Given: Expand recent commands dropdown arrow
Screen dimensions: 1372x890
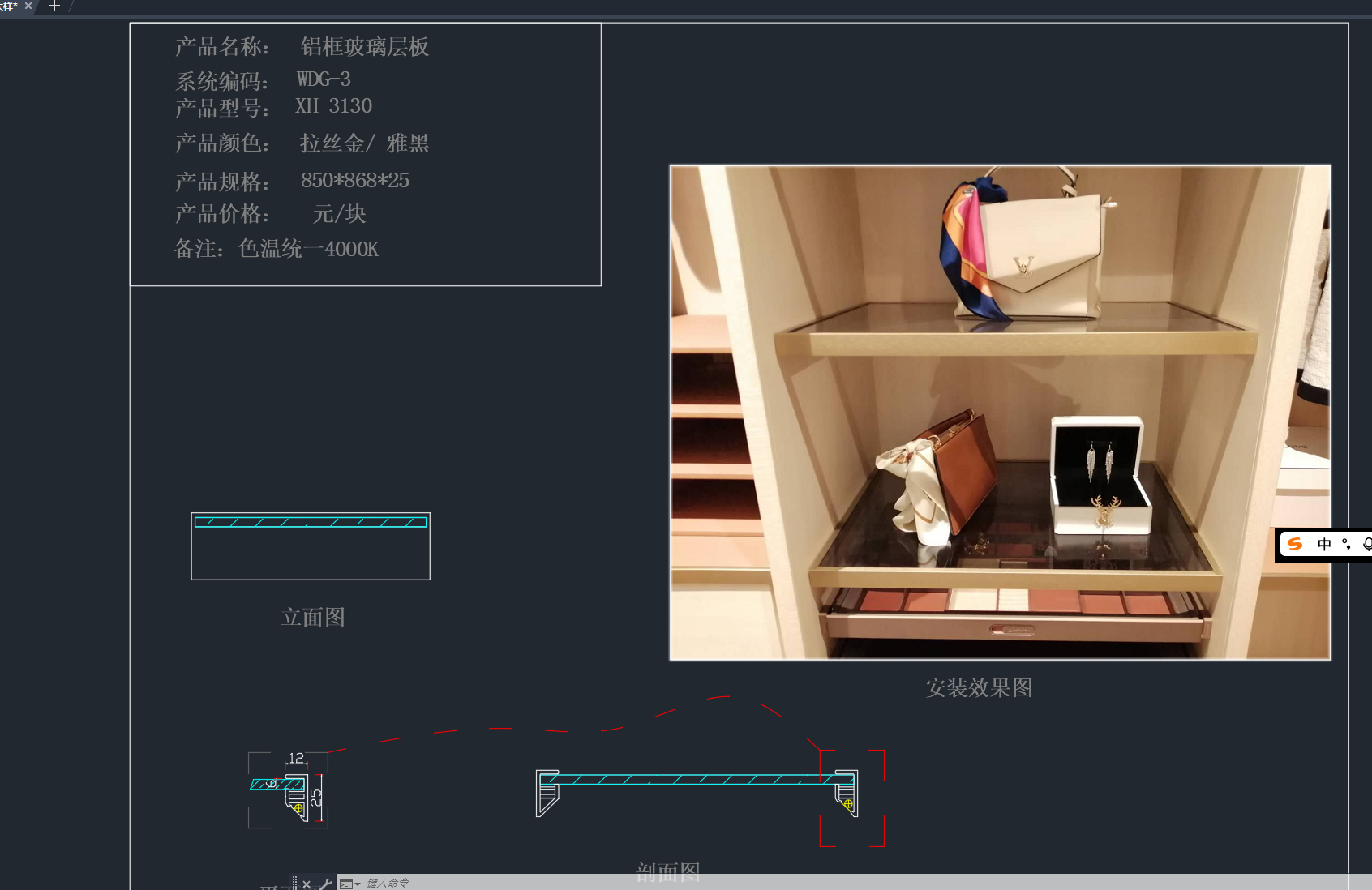Looking at the screenshot, I should (358, 884).
